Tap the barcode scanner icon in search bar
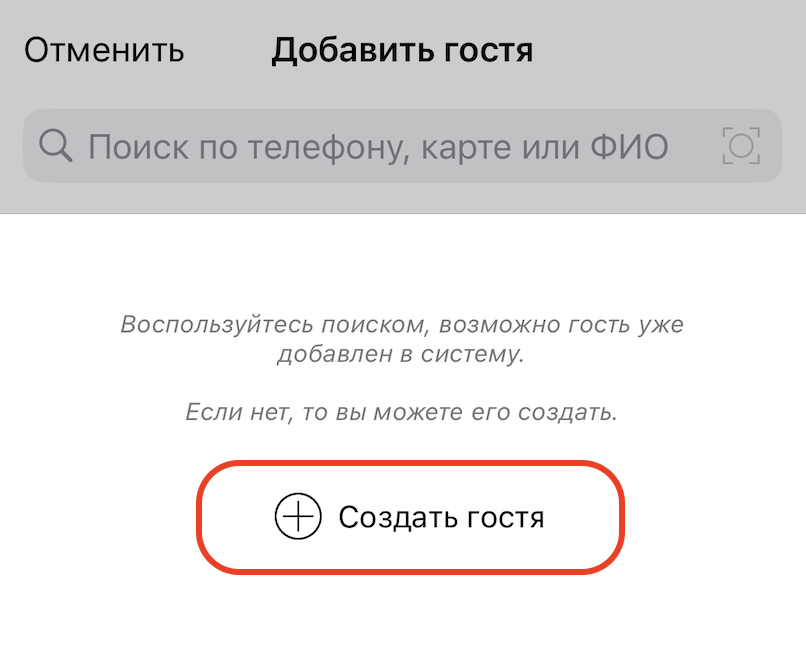Image resolution: width=806 pixels, height=654 pixels. coord(740,147)
